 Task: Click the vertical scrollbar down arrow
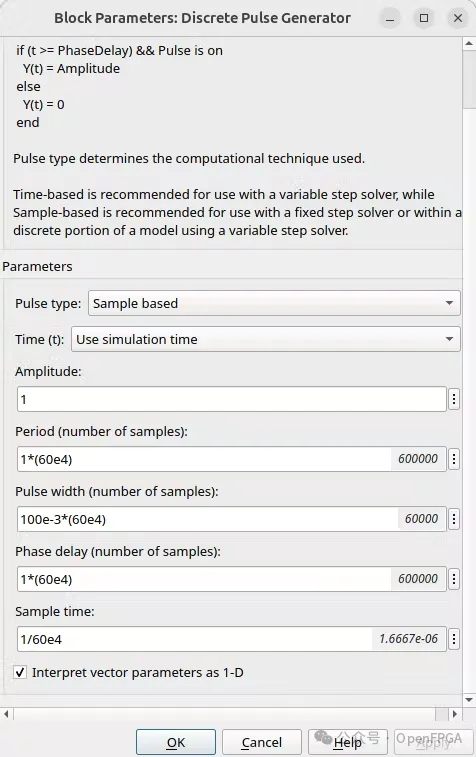click(x=469, y=700)
